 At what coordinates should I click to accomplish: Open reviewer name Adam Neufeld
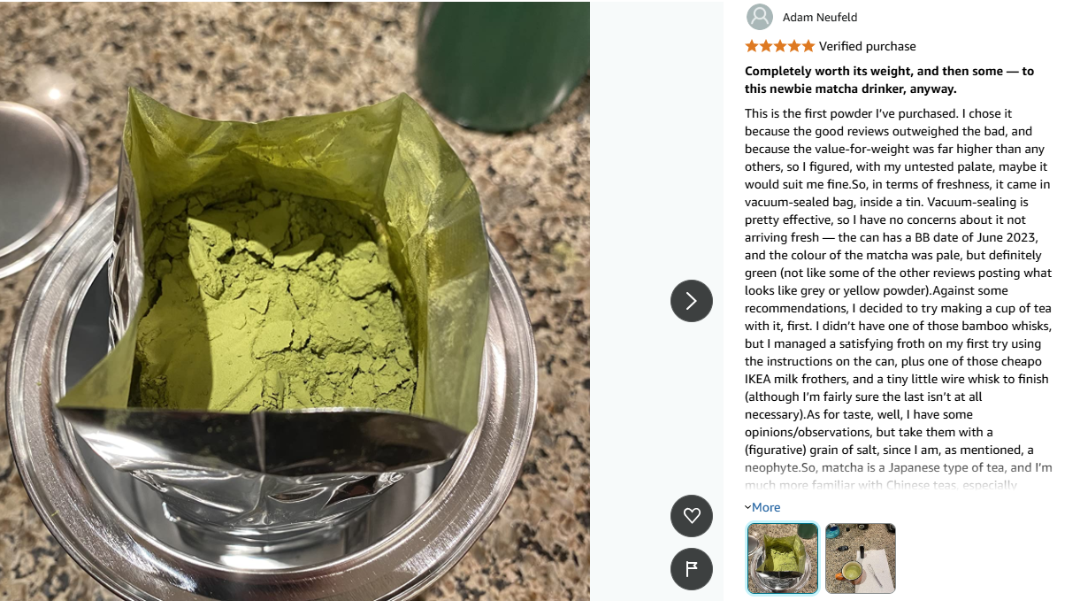coord(820,17)
